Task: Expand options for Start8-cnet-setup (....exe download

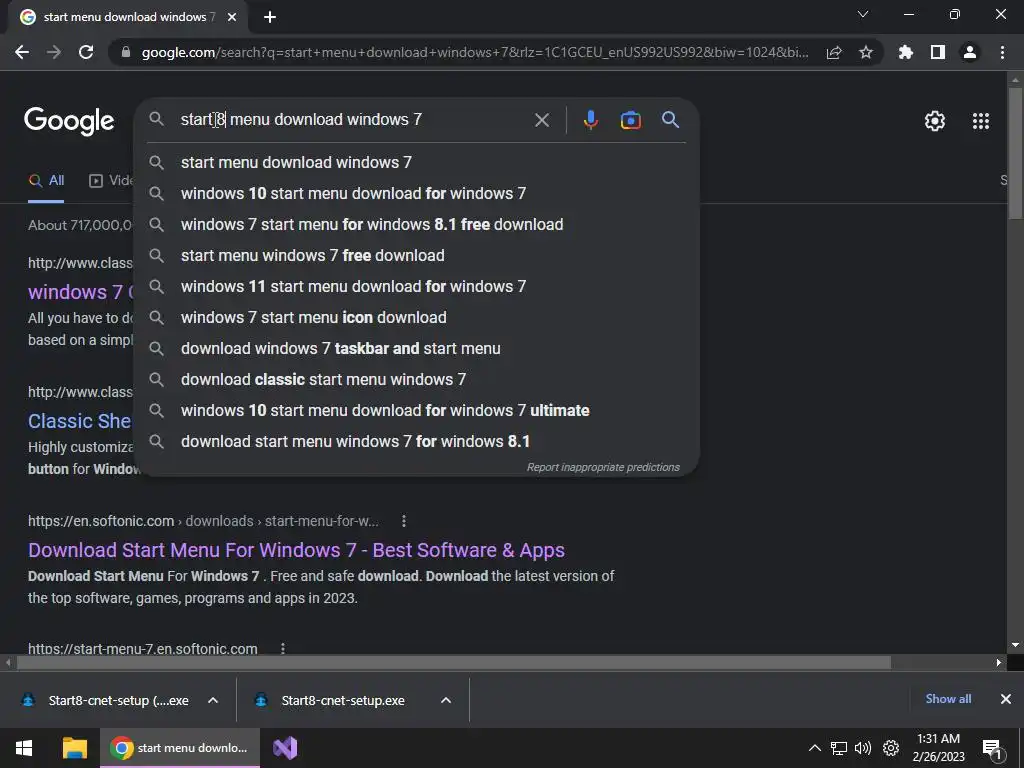Action: coord(213,701)
